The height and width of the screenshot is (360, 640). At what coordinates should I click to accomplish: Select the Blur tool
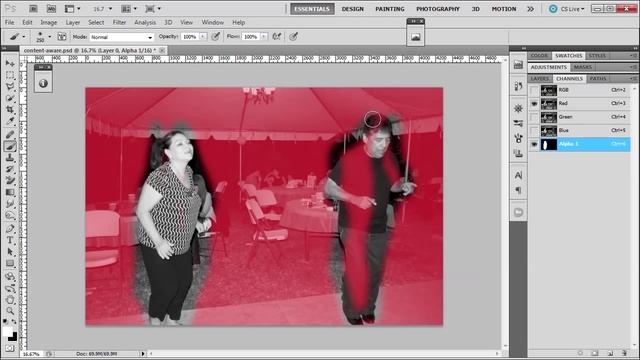[10, 203]
